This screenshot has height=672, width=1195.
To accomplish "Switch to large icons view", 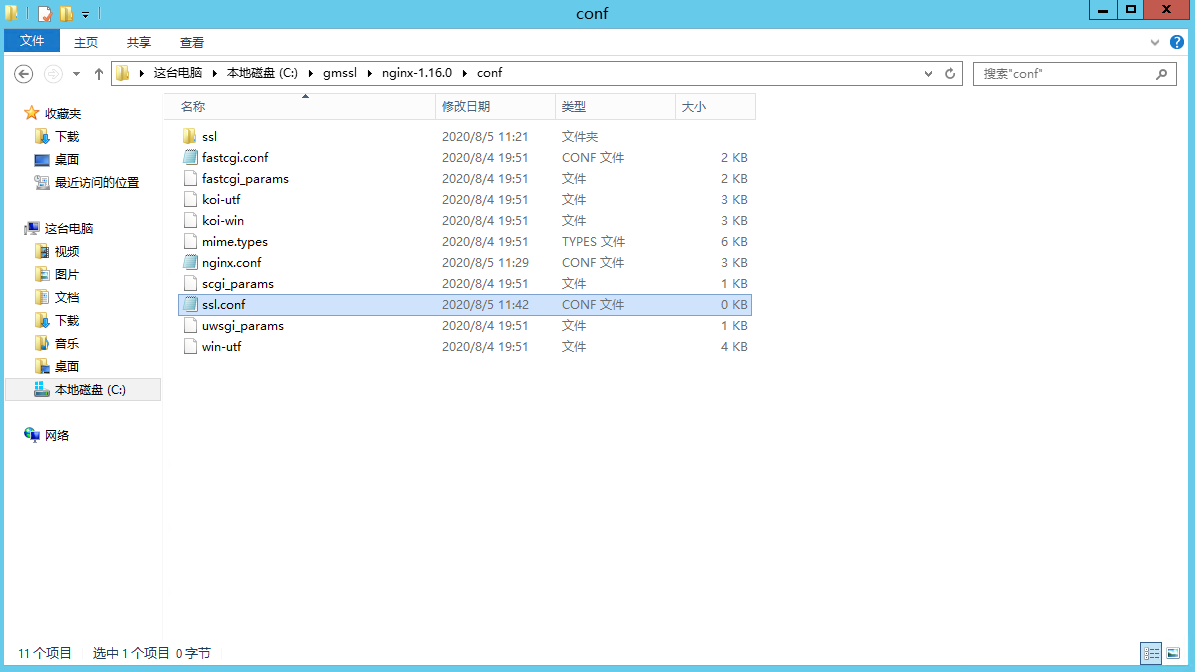I will (1173, 653).
